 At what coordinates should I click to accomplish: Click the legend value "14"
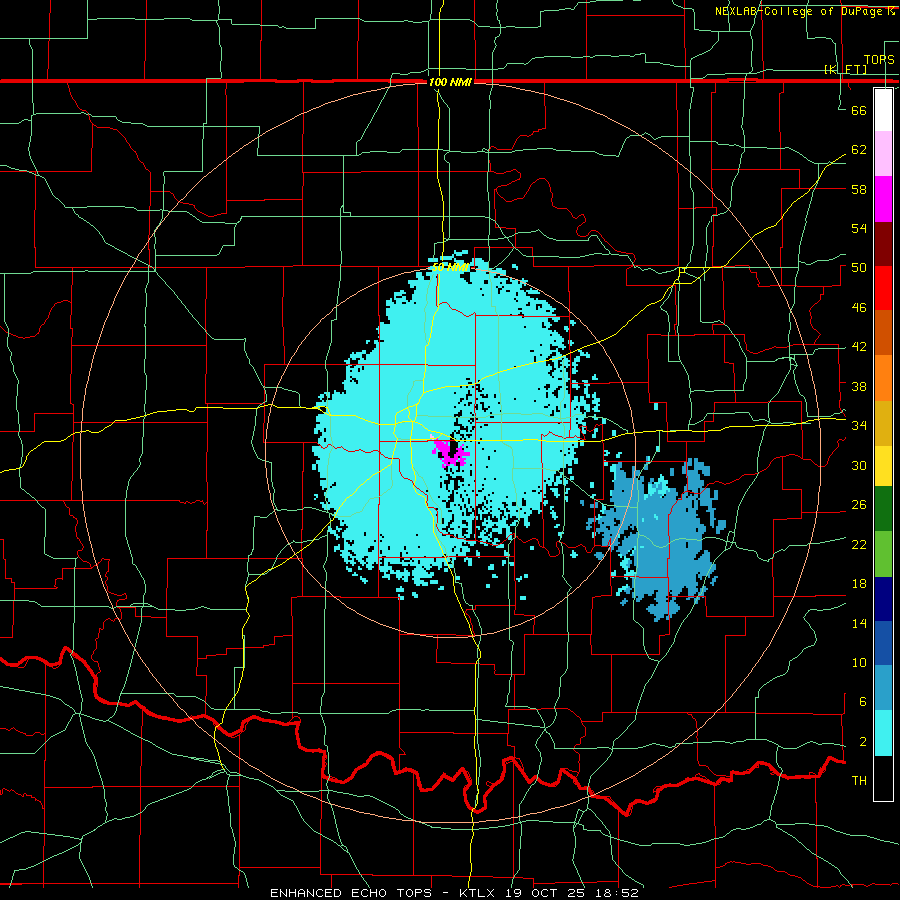tap(859, 623)
